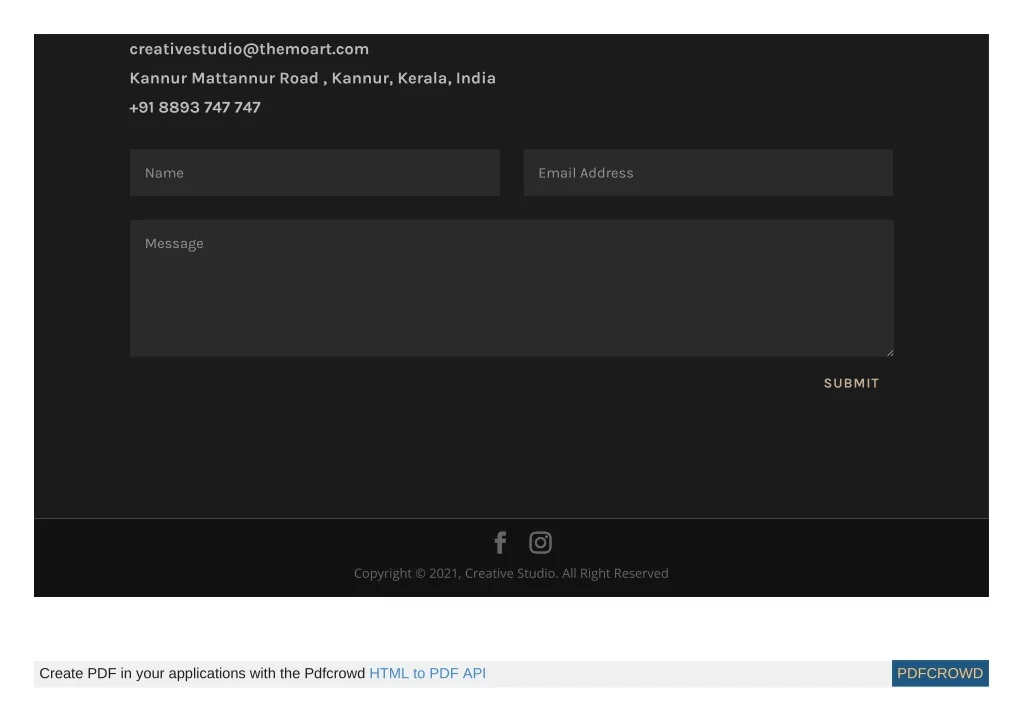Image resolution: width=1023 pixels, height=724 pixels.
Task: Click the word Pdfcrowd in the banner
Action: 334,674
